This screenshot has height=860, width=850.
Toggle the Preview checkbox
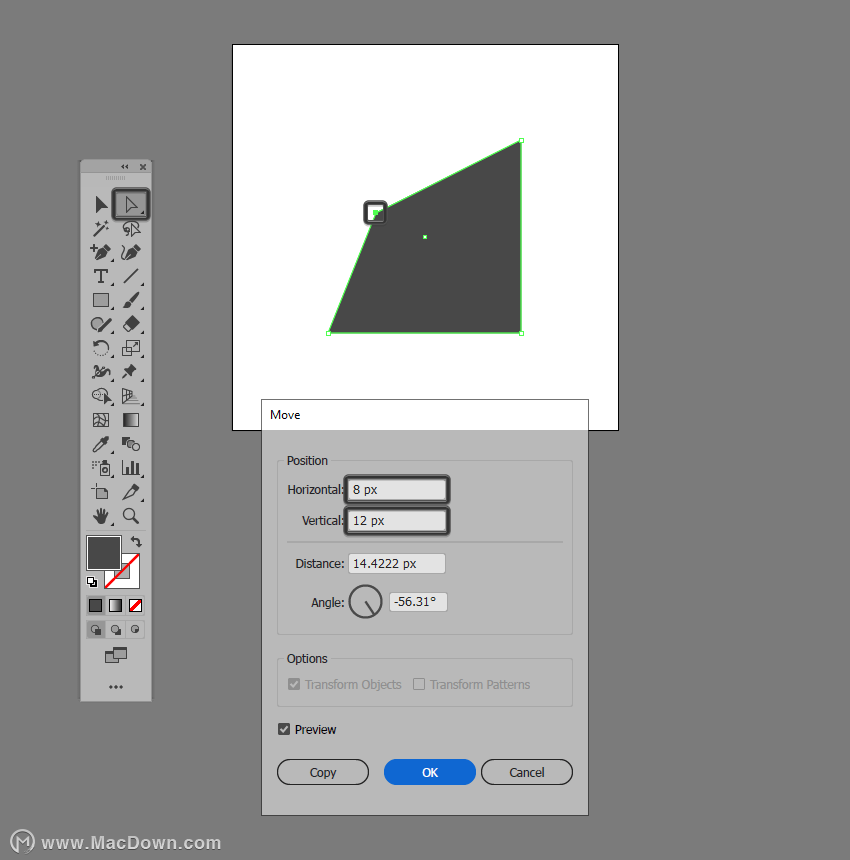coord(284,729)
